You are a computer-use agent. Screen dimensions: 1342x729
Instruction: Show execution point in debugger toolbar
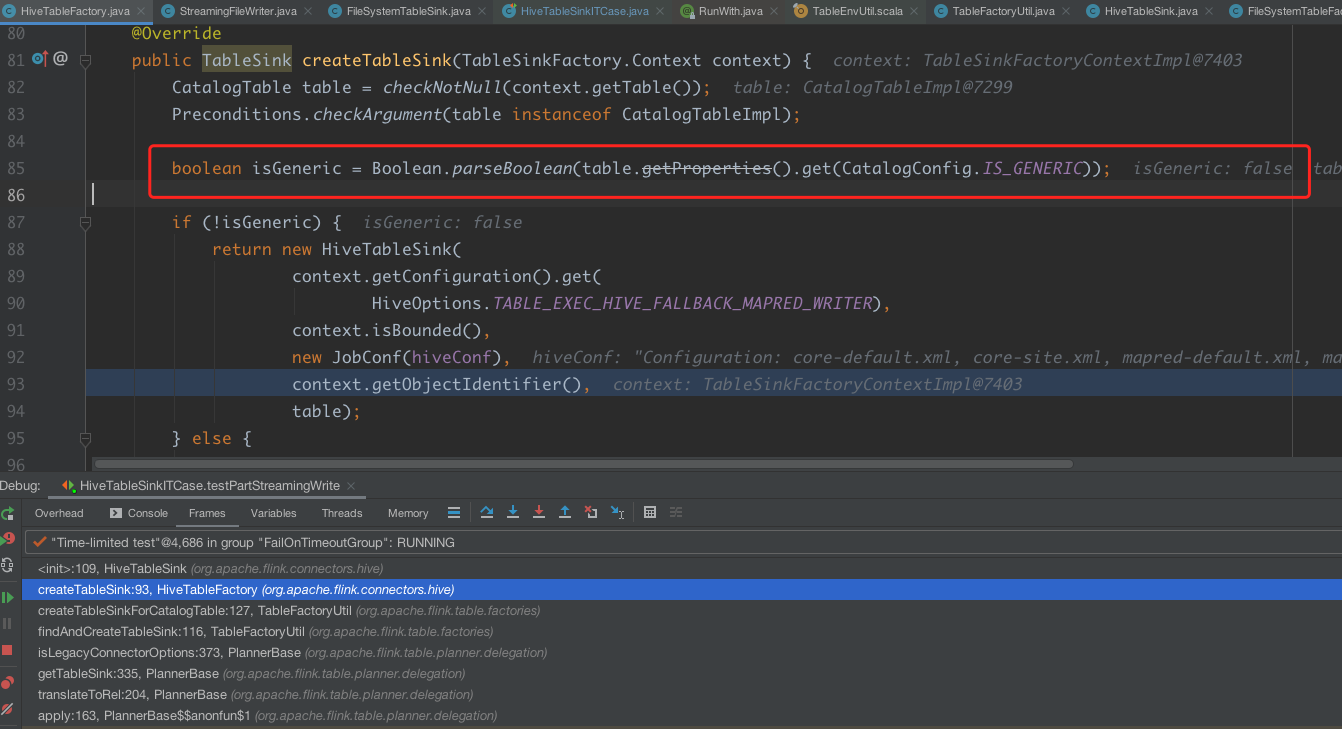454,513
